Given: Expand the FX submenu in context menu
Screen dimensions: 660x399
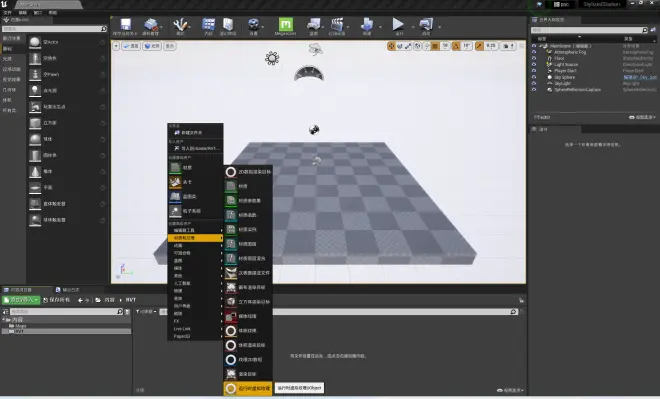Looking at the screenshot, I should pyautogui.click(x=195, y=321).
